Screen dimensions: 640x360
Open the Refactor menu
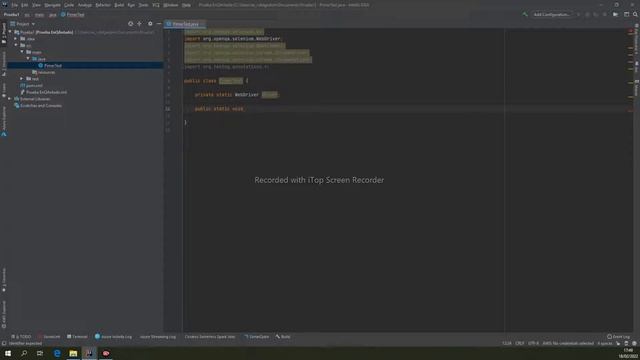[x=103, y=5]
